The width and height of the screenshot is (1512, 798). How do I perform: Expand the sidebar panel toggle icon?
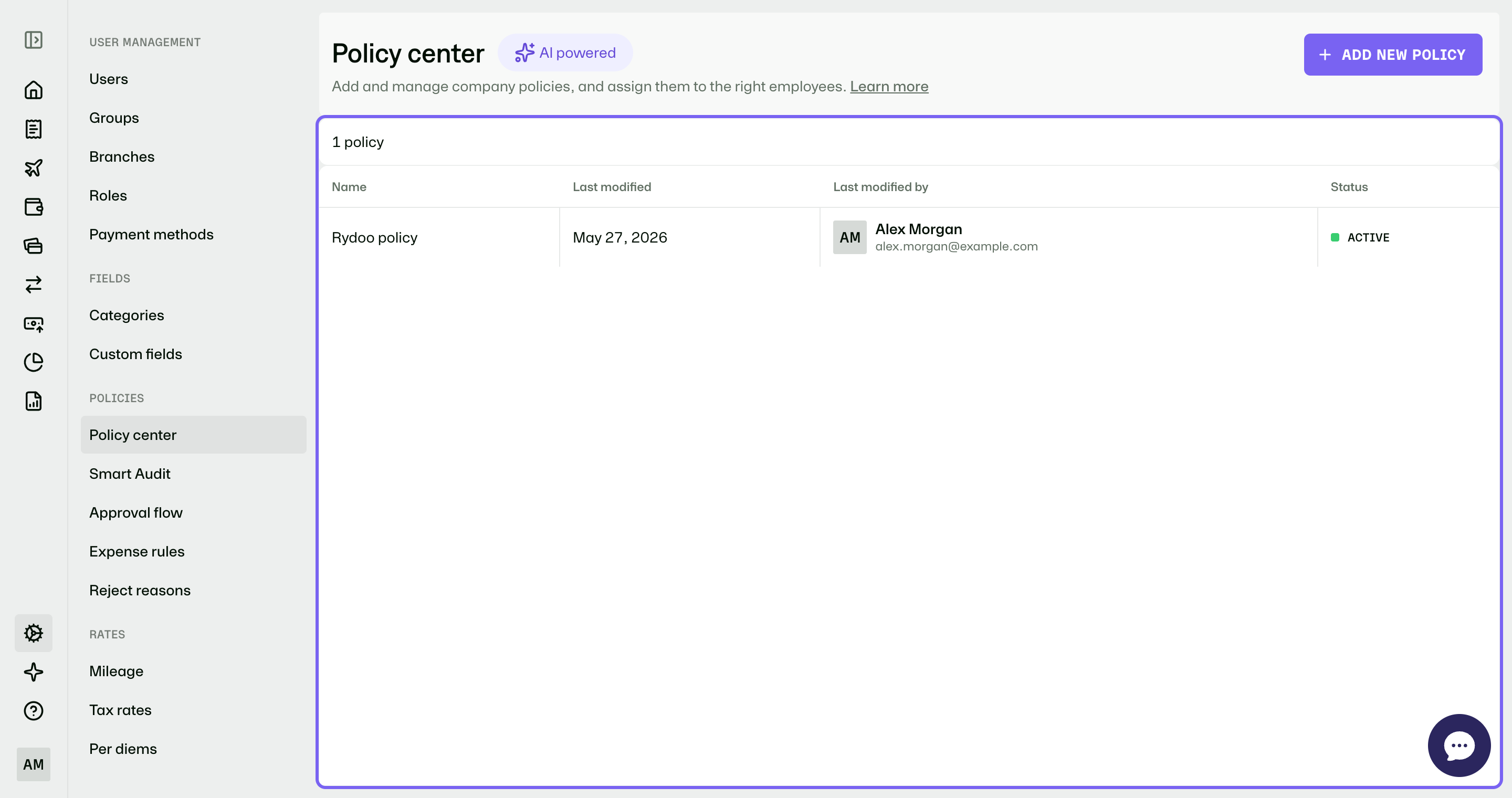pyautogui.click(x=34, y=40)
